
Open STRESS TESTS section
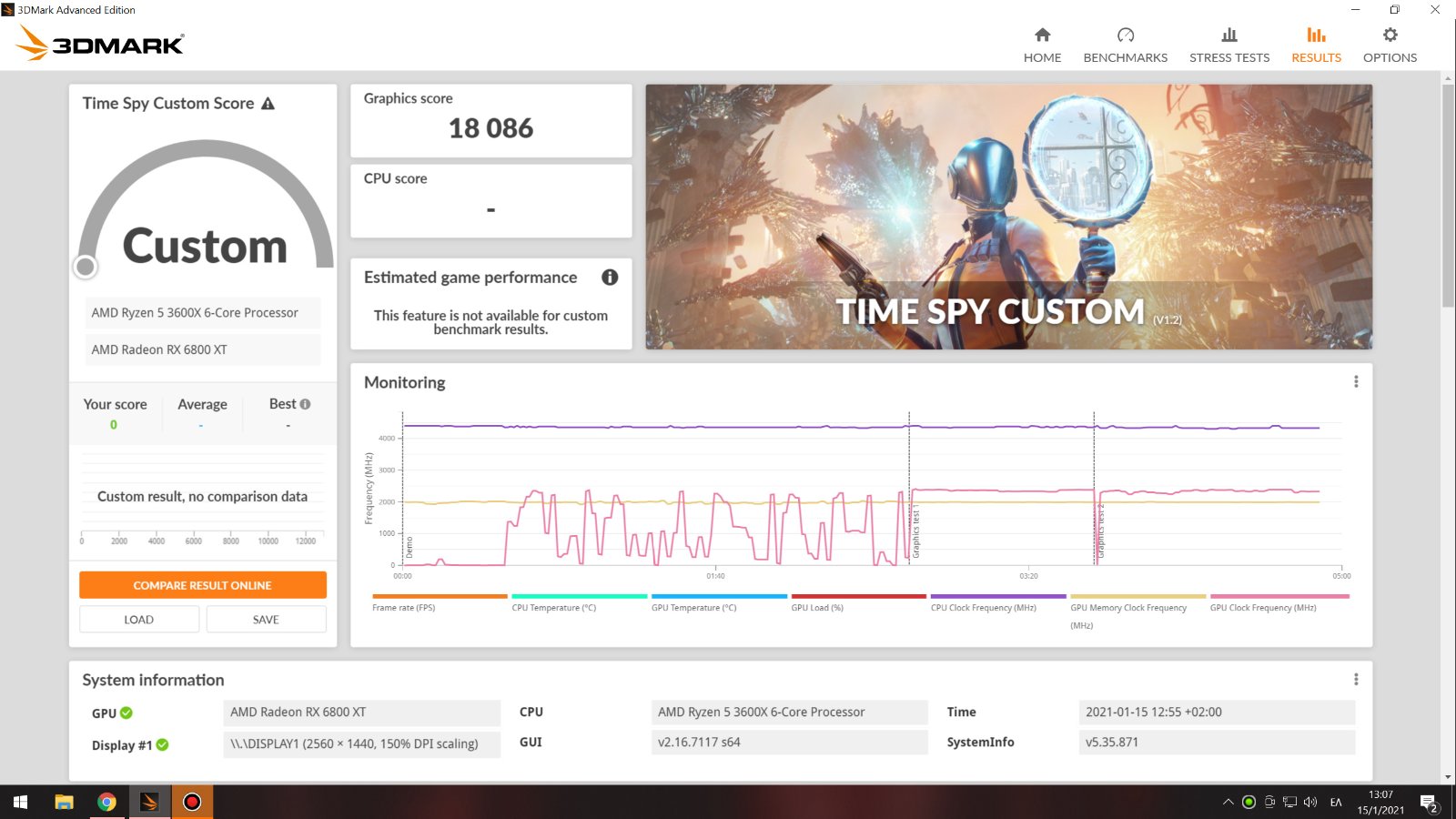coord(1229,45)
